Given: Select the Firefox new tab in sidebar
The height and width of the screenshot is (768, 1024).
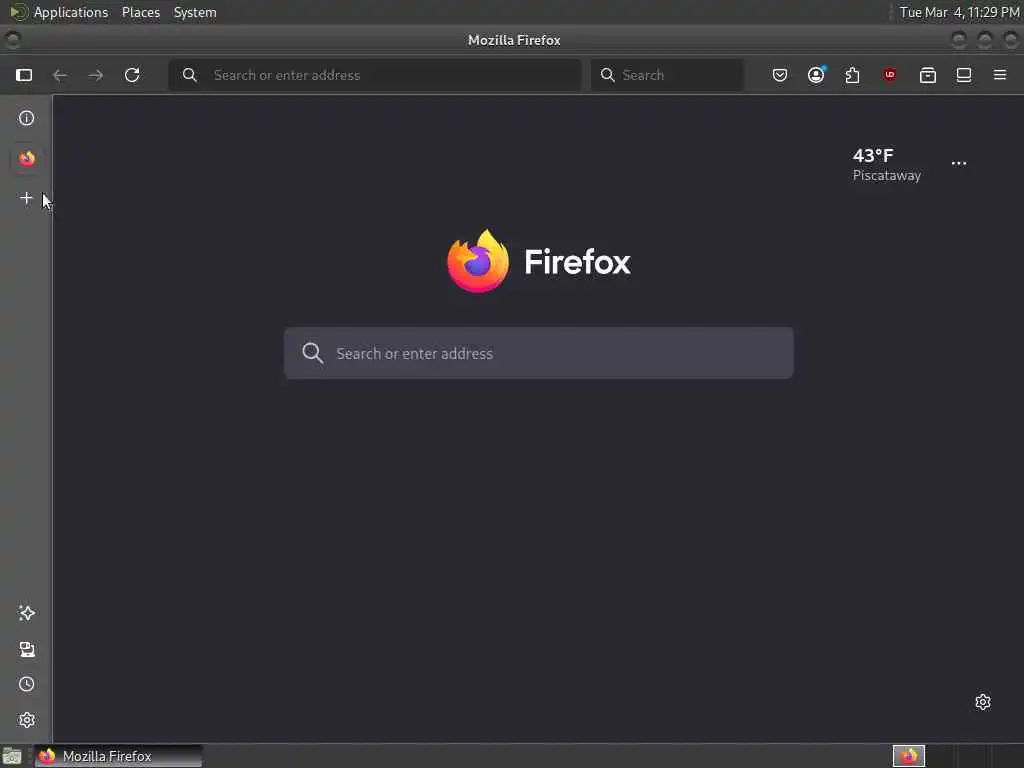Looking at the screenshot, I should [x=27, y=159].
